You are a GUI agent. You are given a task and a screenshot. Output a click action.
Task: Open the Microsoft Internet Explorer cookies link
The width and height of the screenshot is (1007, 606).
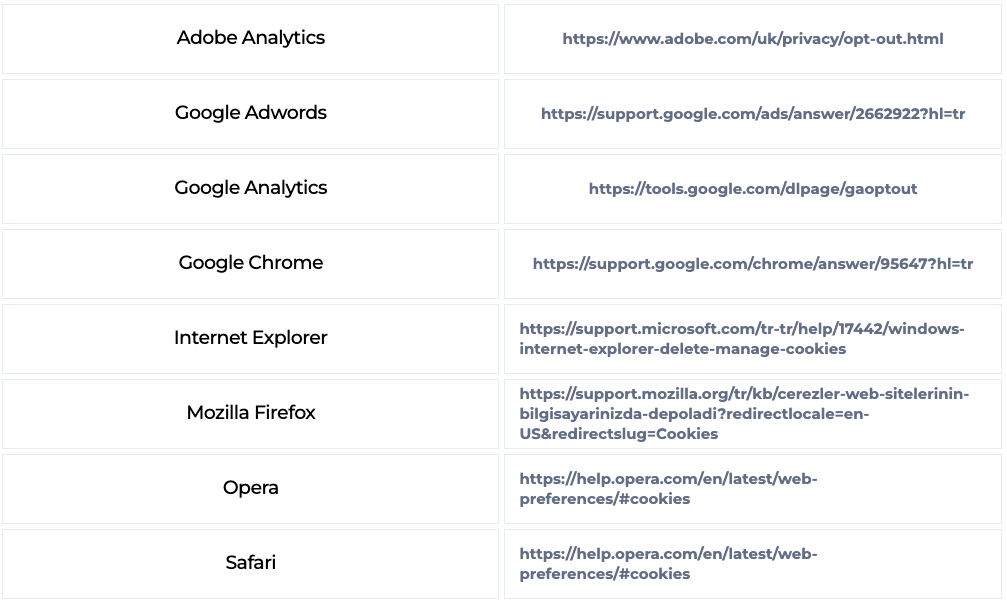(x=742, y=339)
